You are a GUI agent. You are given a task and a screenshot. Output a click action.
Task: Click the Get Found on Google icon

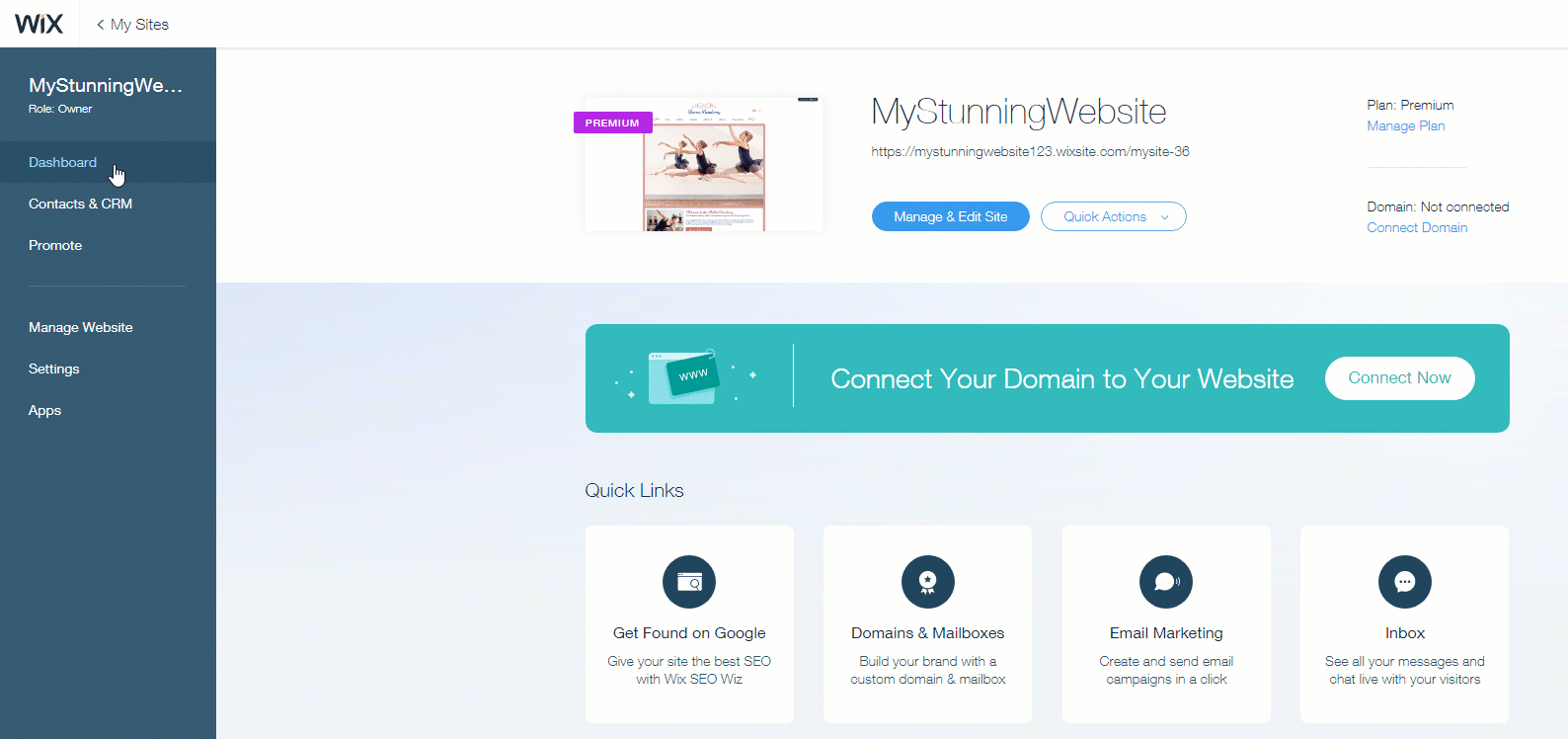[x=689, y=582]
